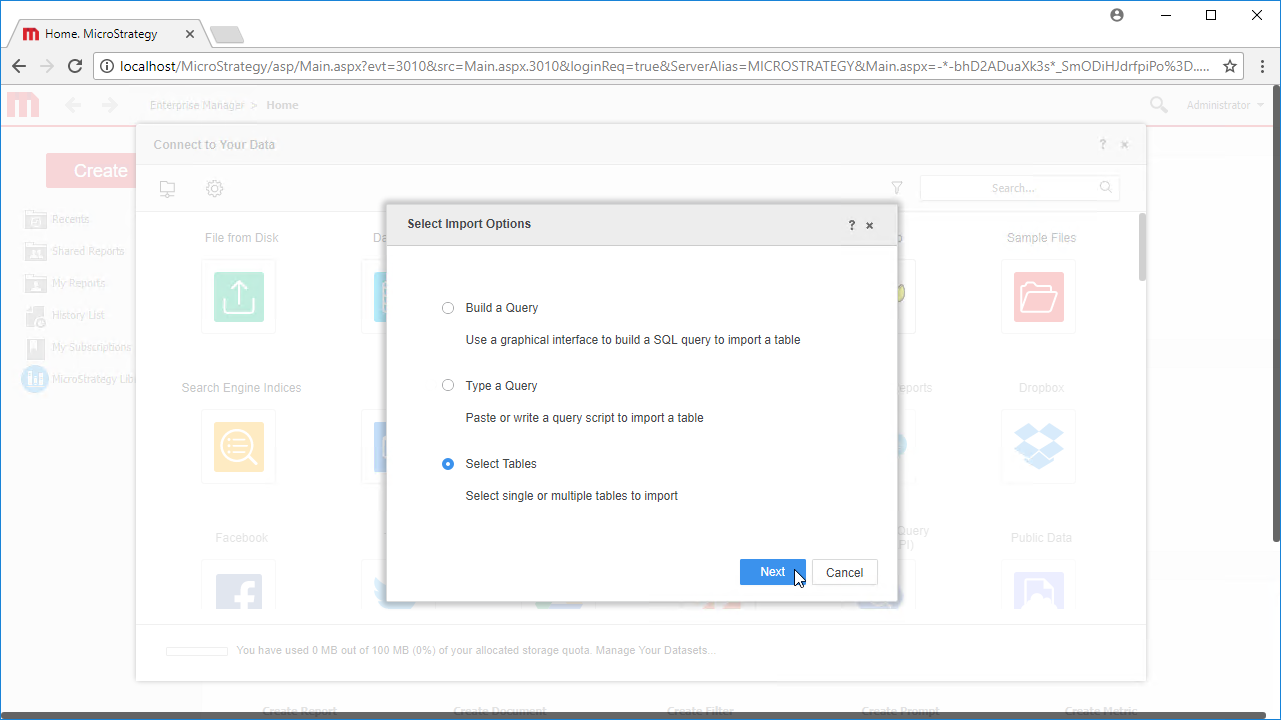The image size is (1281, 720).
Task: Reload the page in Chrome
Action: tap(75, 66)
